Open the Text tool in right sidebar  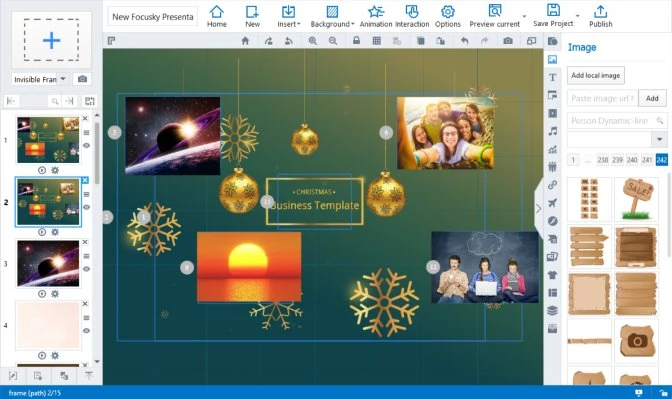click(x=552, y=78)
